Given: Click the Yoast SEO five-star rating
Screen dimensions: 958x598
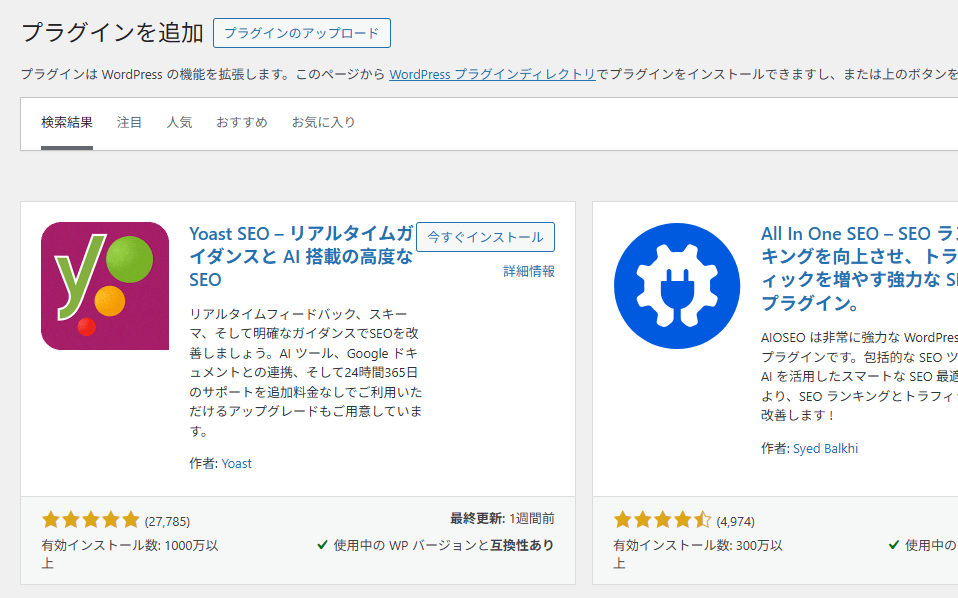Looking at the screenshot, I should pos(91,520).
